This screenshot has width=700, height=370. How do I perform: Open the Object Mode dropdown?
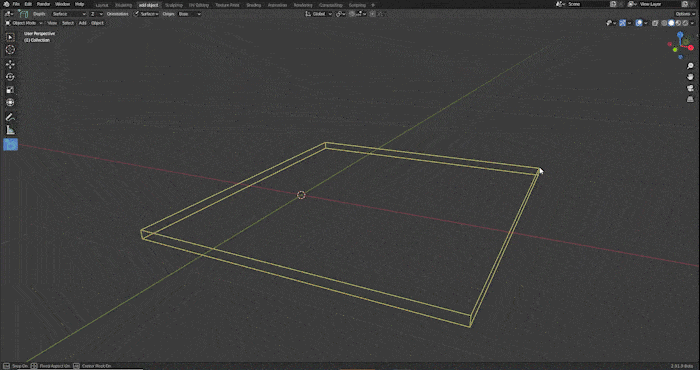(24, 23)
